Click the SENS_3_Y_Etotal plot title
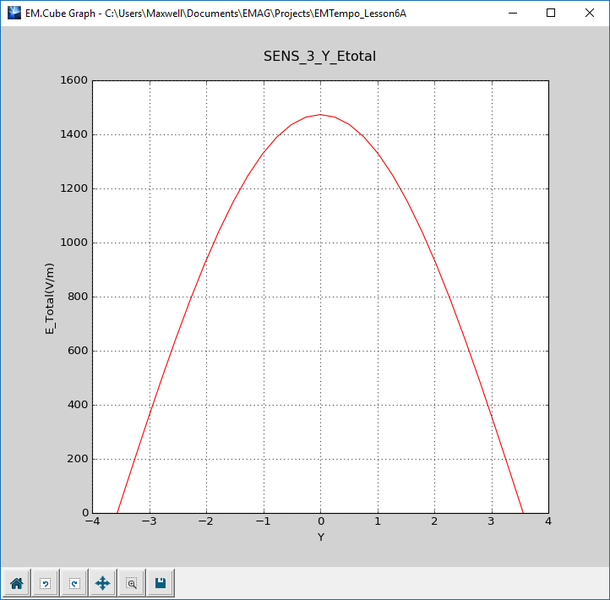610x600 pixels. coord(320,58)
